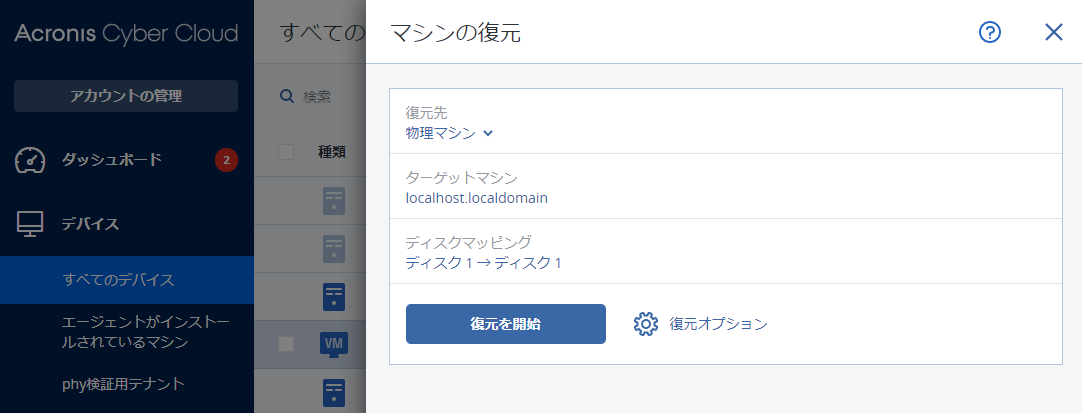Click the Acronis Cyber Cloud logo
The height and width of the screenshot is (413, 1082).
[x=126, y=33]
